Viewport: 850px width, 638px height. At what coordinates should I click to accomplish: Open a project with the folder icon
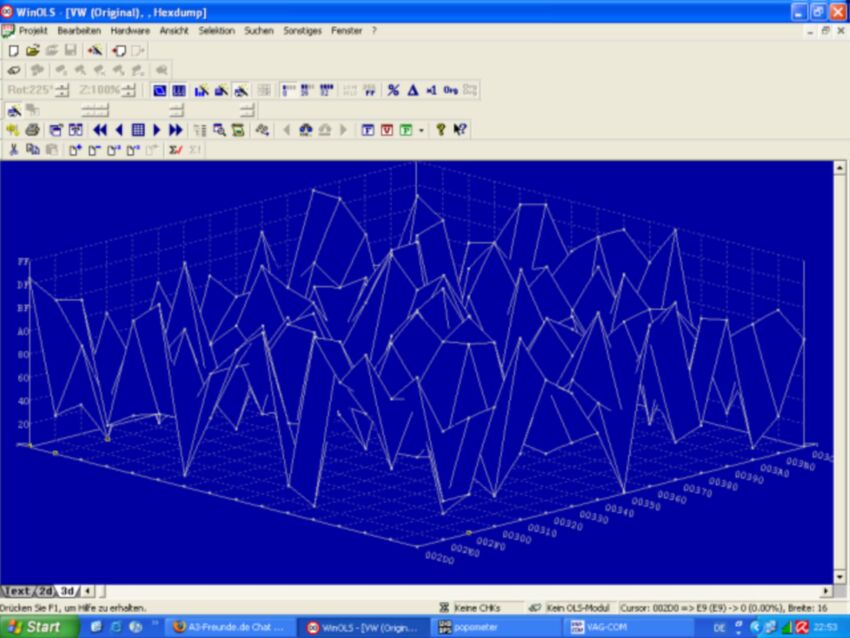[x=33, y=50]
